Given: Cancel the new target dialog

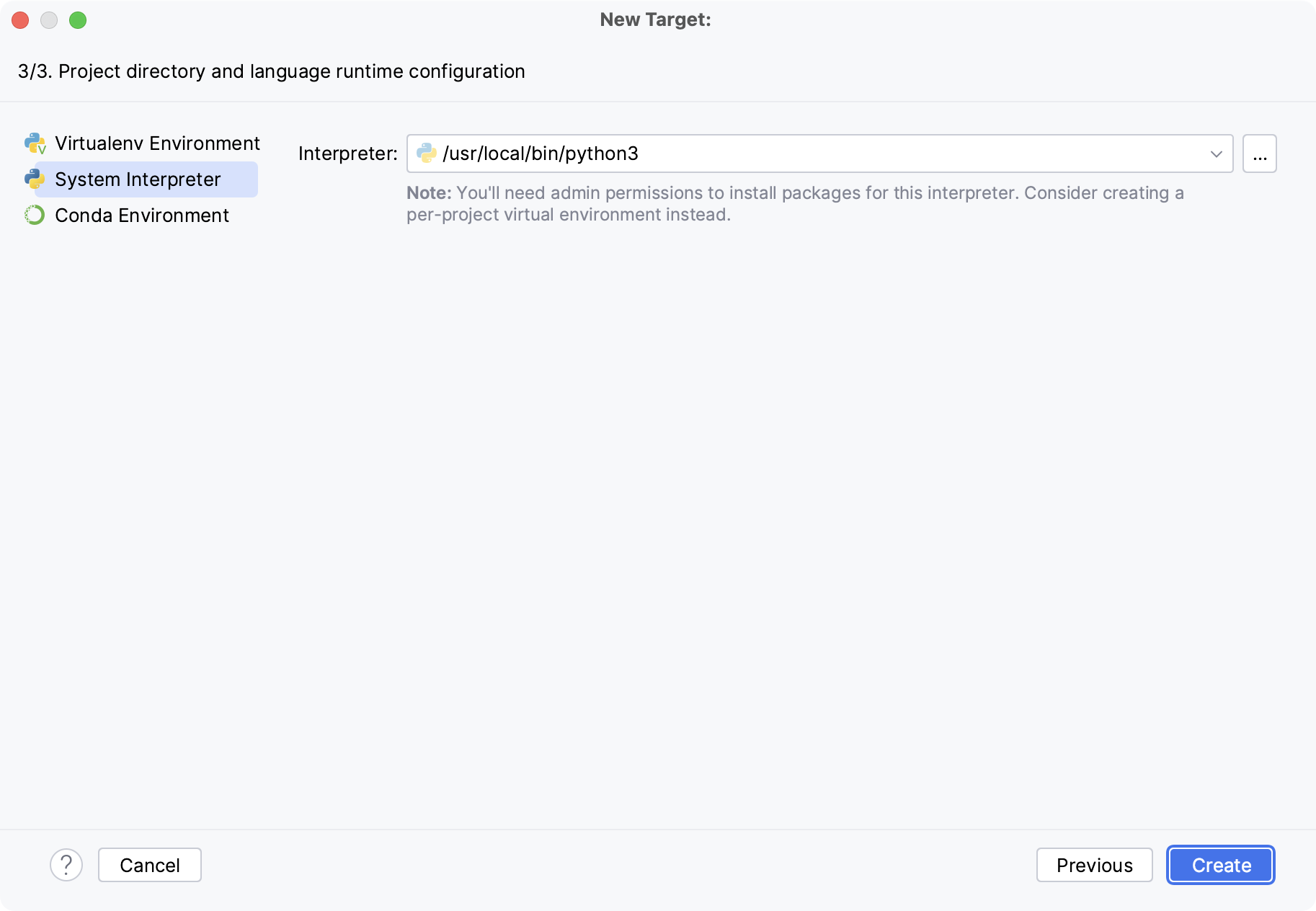Looking at the screenshot, I should (149, 865).
